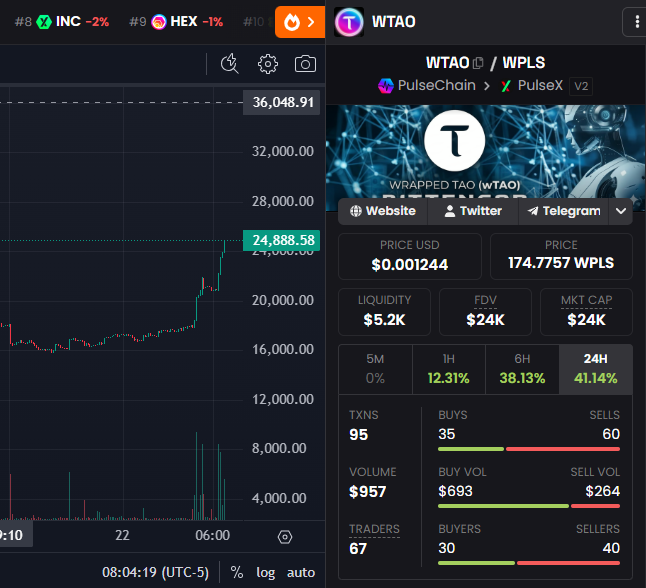The height and width of the screenshot is (588, 646).
Task: Click the current price label 24,888.58
Action: click(281, 240)
